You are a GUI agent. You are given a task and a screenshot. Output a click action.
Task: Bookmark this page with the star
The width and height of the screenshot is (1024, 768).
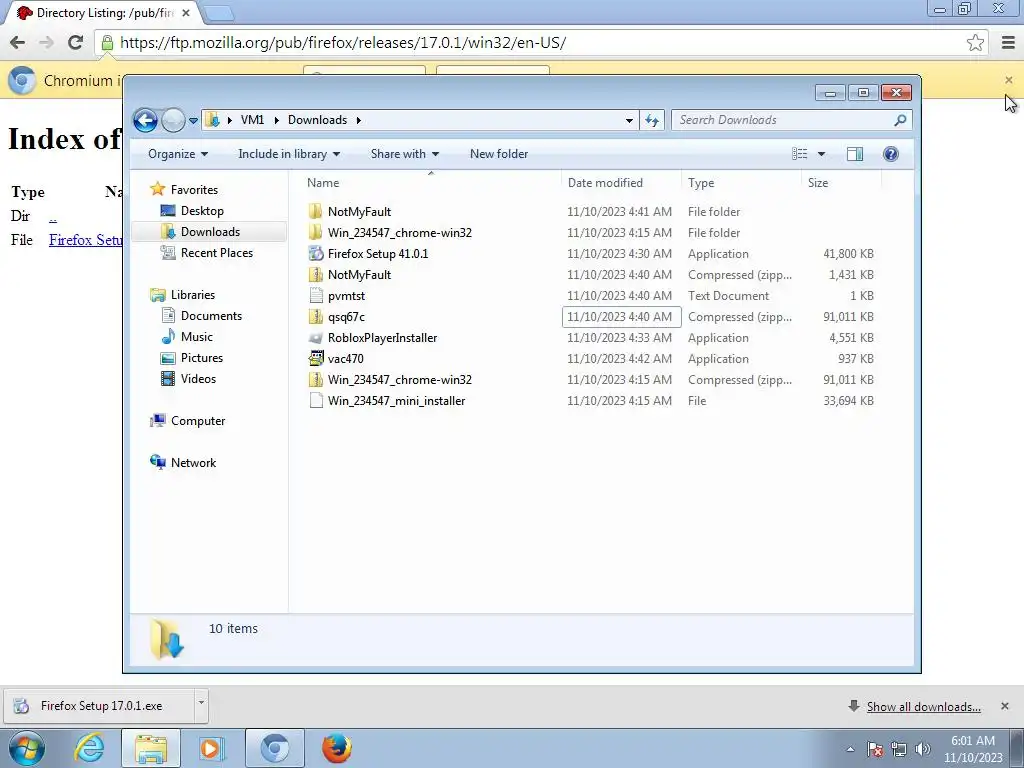click(975, 42)
